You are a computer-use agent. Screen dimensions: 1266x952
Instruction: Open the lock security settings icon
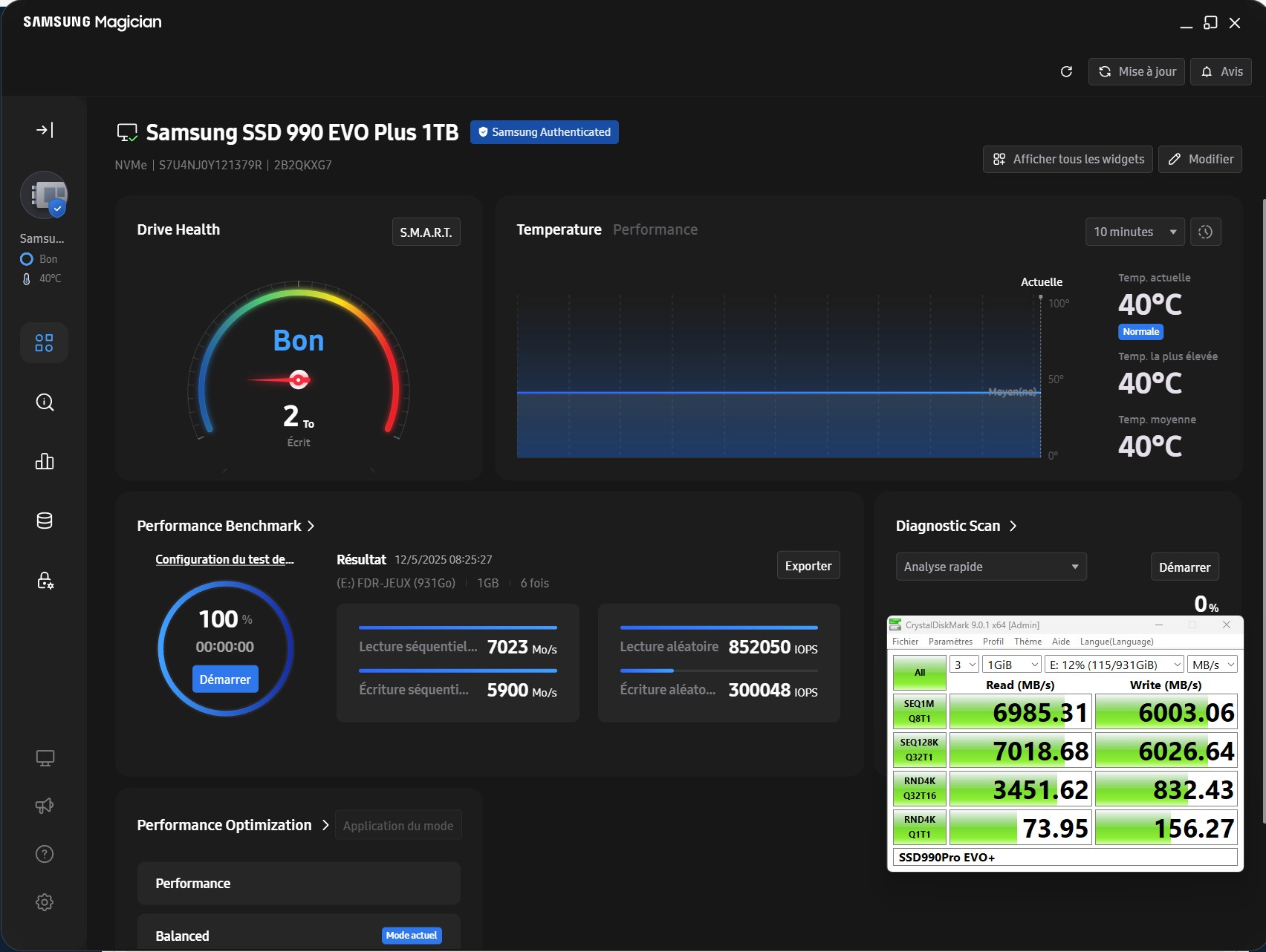(x=45, y=580)
